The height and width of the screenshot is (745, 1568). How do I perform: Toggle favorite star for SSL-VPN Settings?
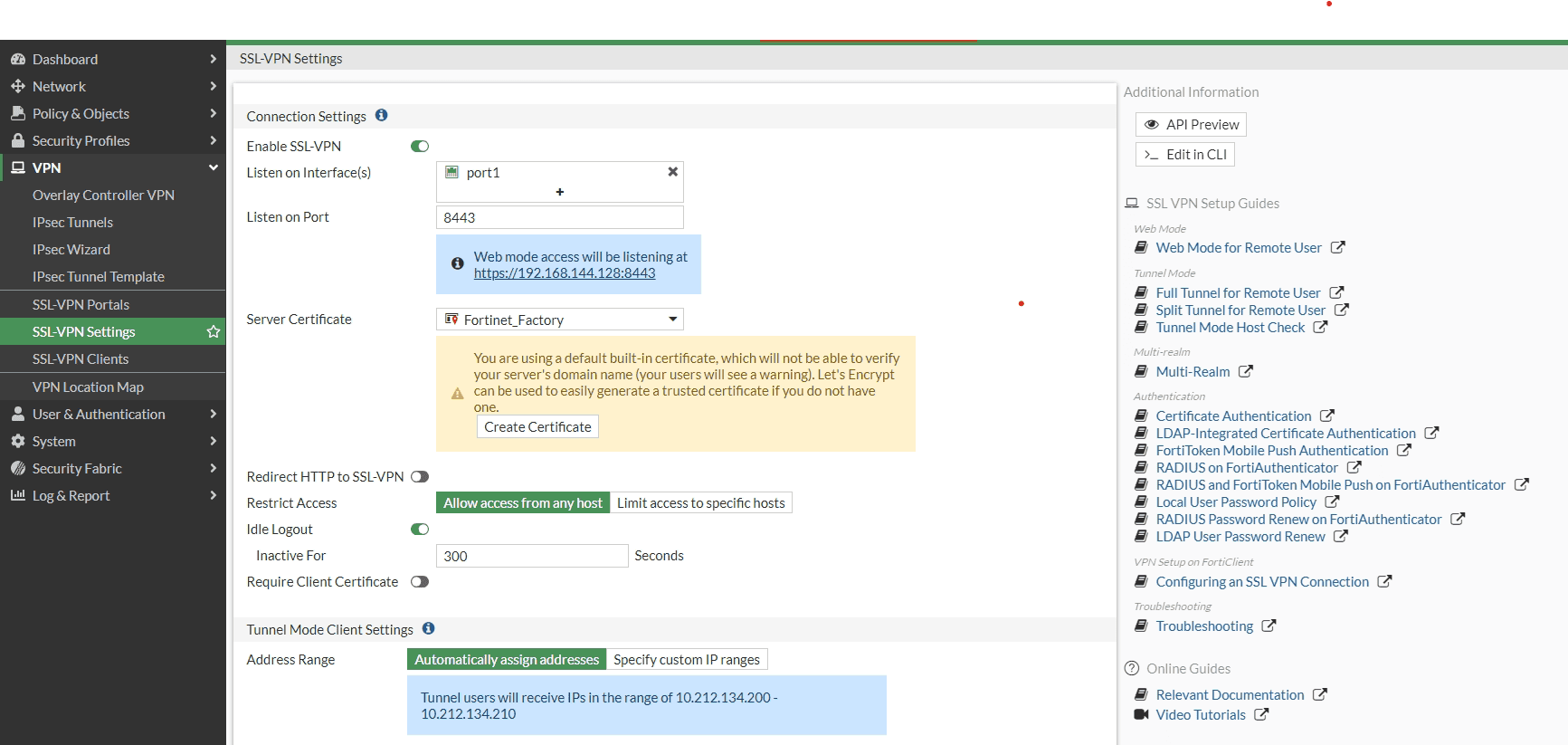(214, 331)
